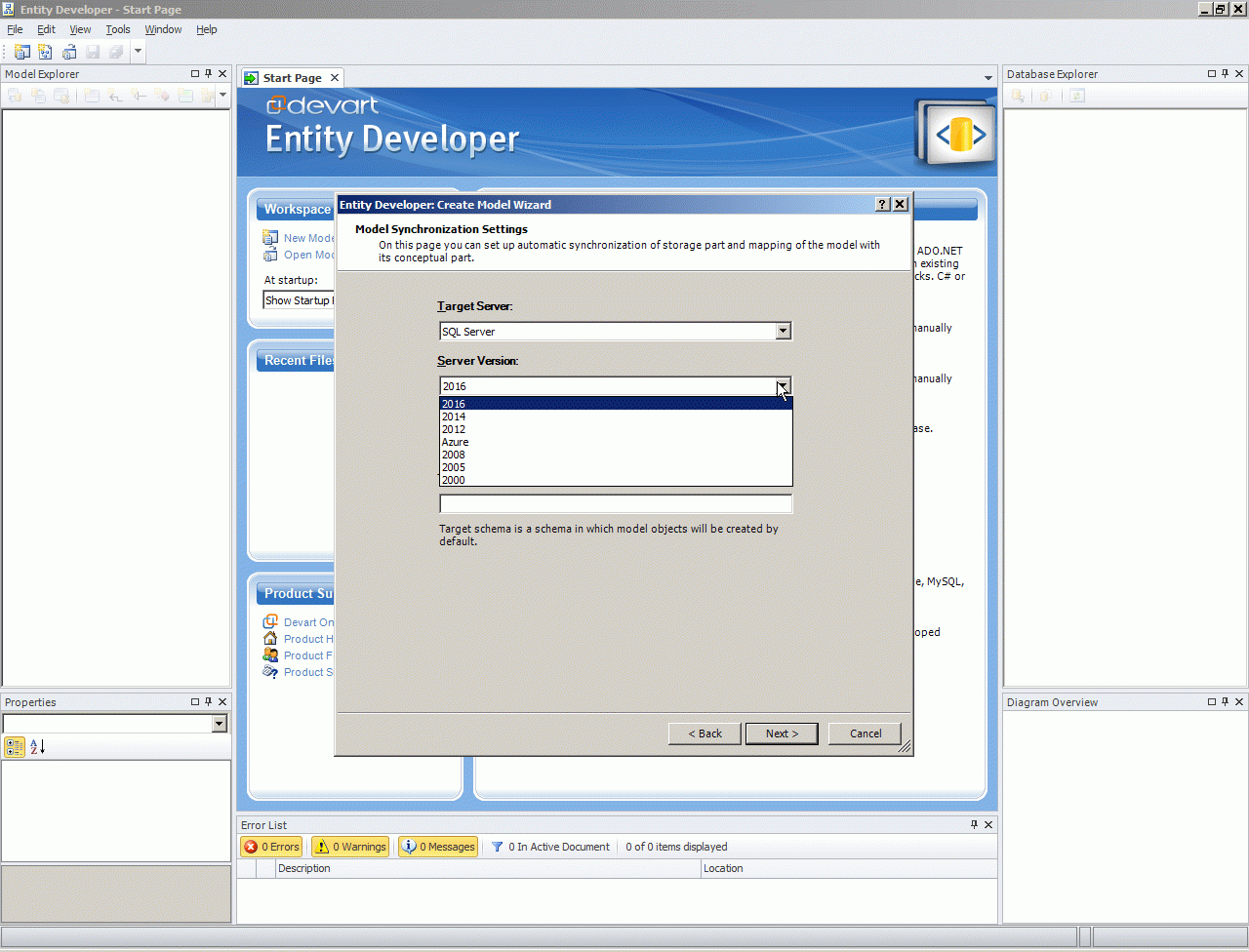This screenshot has height=952, width=1249.
Task: Click the open model icon in the main toolbar
Action: 69,52
